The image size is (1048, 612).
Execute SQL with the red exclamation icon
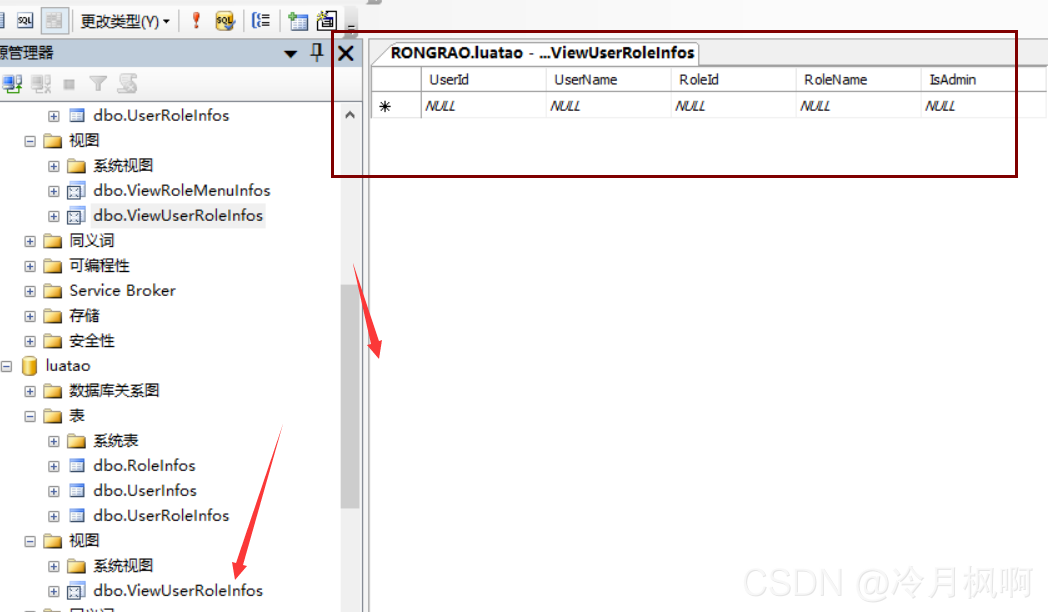point(196,21)
